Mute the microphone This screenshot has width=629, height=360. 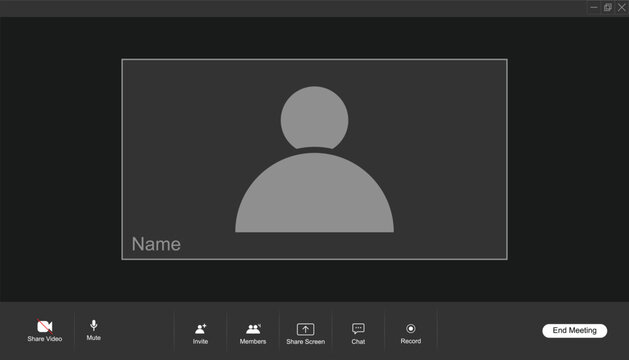(93, 330)
